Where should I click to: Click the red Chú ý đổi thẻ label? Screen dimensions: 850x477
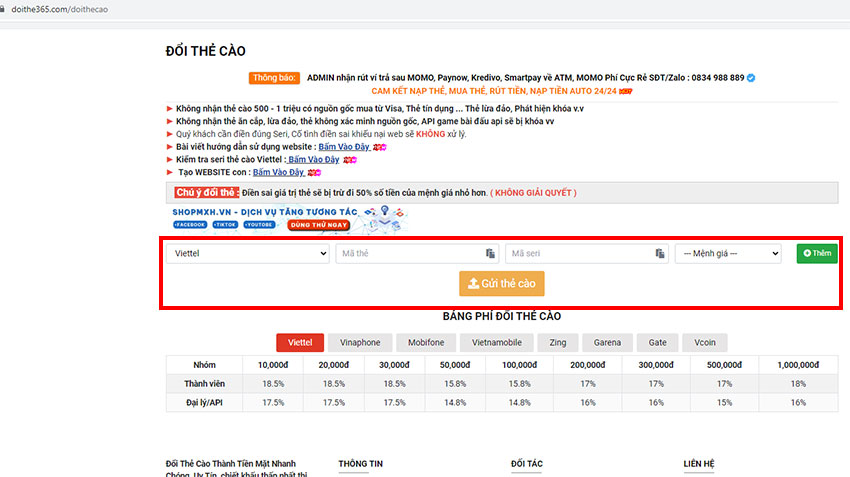pyautogui.click(x=206, y=192)
